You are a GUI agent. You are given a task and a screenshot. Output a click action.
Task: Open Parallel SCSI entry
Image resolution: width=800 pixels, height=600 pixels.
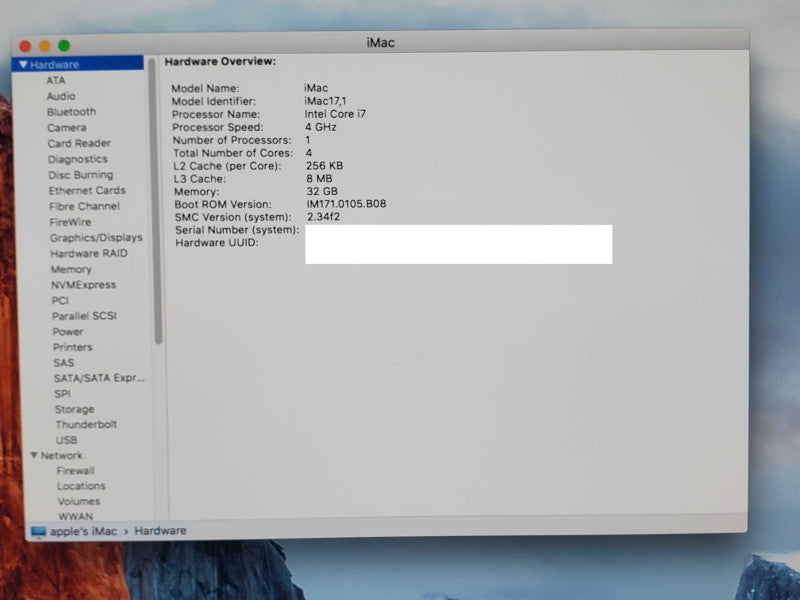[84, 316]
